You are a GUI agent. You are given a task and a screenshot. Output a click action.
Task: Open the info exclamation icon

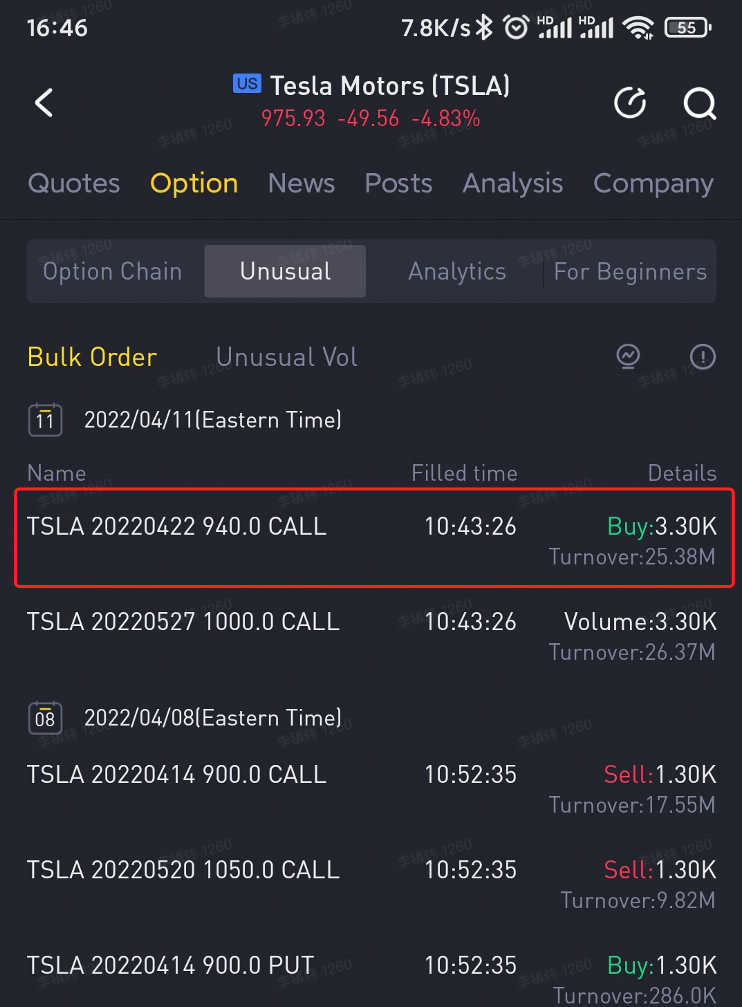(x=703, y=356)
